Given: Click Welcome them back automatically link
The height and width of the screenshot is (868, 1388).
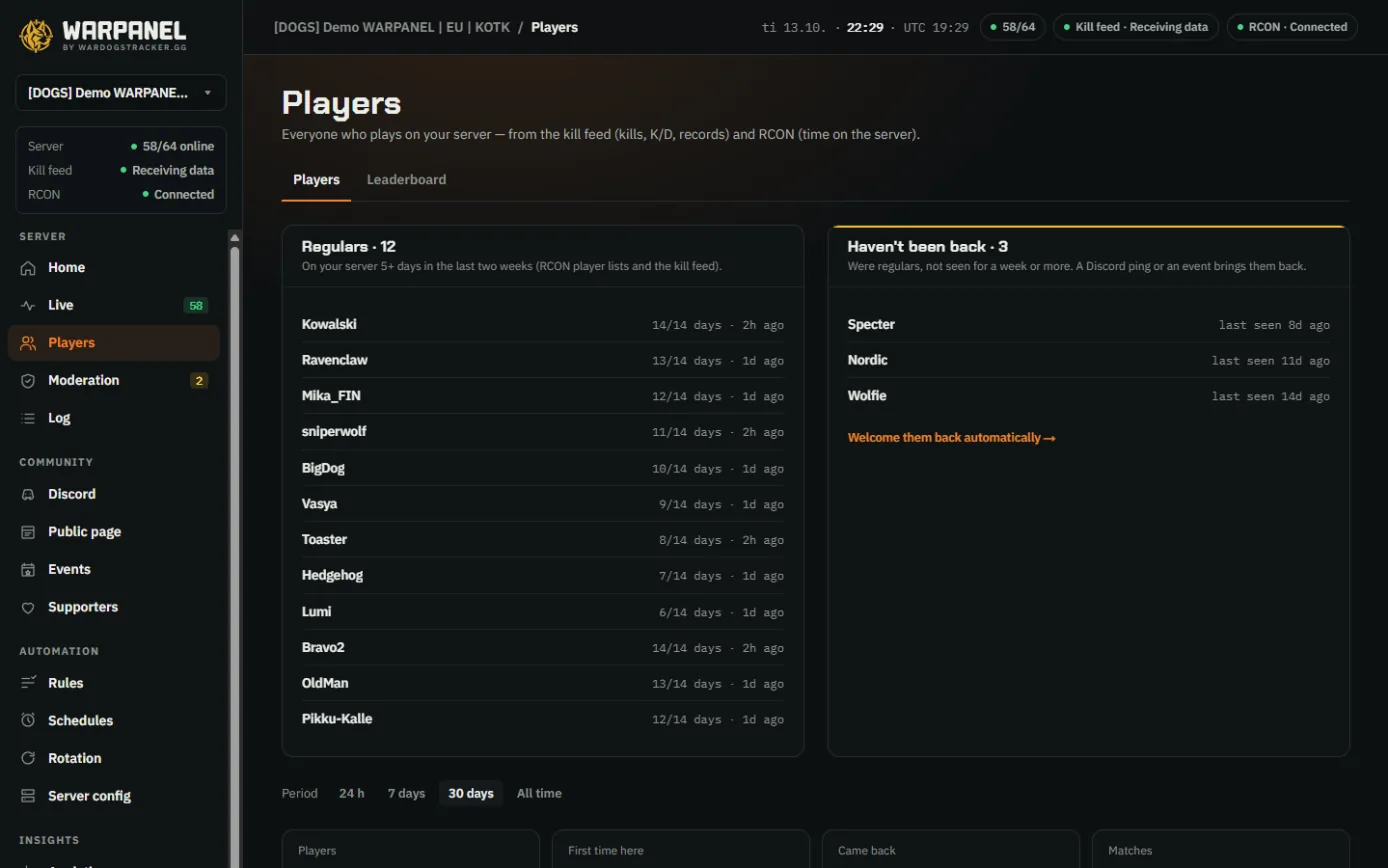Looking at the screenshot, I should (951, 438).
